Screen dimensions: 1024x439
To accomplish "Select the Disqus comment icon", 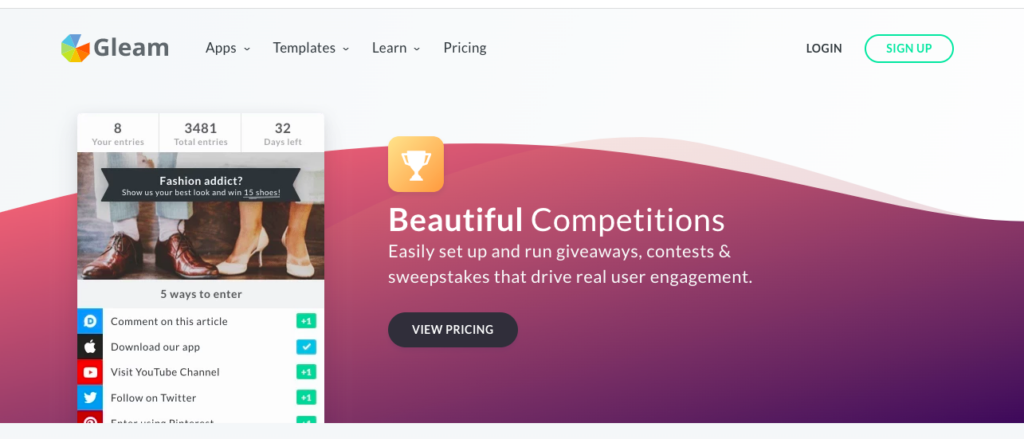I will 90,321.
